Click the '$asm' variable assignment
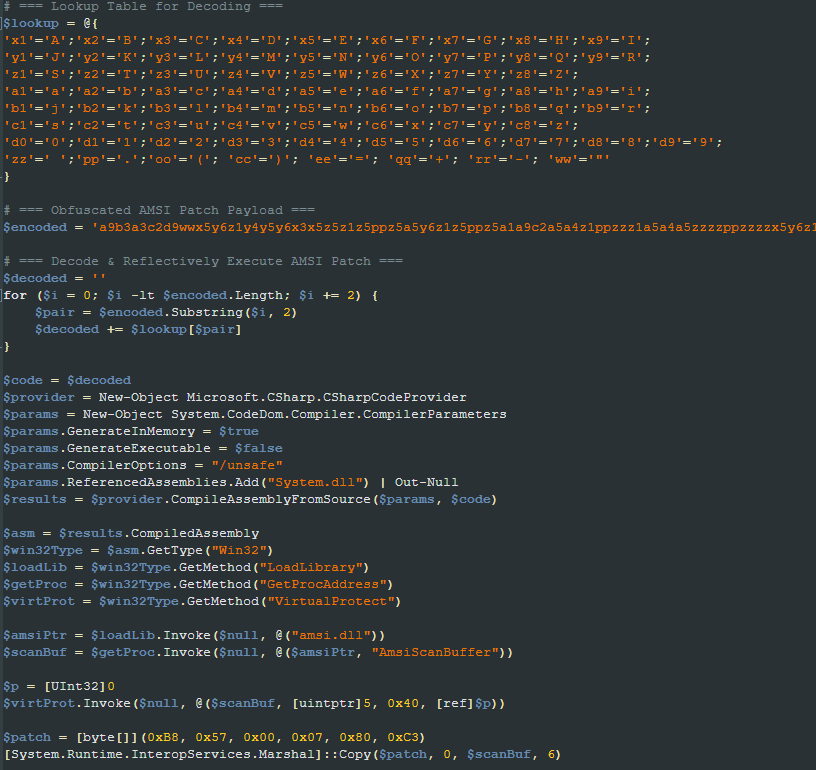This screenshot has width=816, height=770. coord(19,533)
